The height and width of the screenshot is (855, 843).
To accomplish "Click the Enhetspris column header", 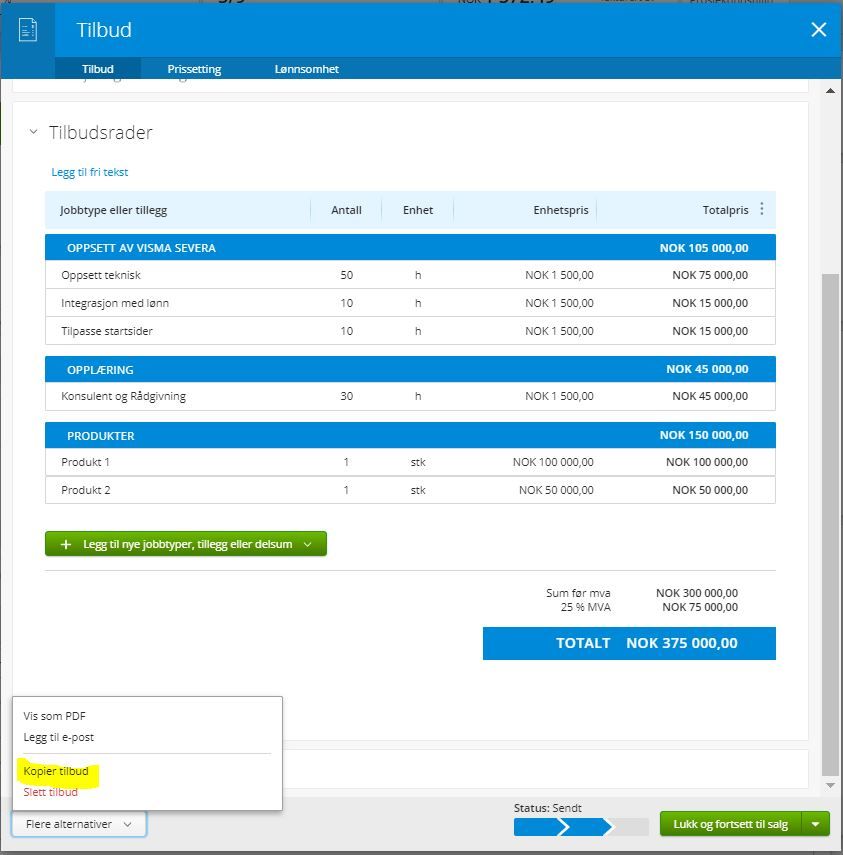I will 561,210.
